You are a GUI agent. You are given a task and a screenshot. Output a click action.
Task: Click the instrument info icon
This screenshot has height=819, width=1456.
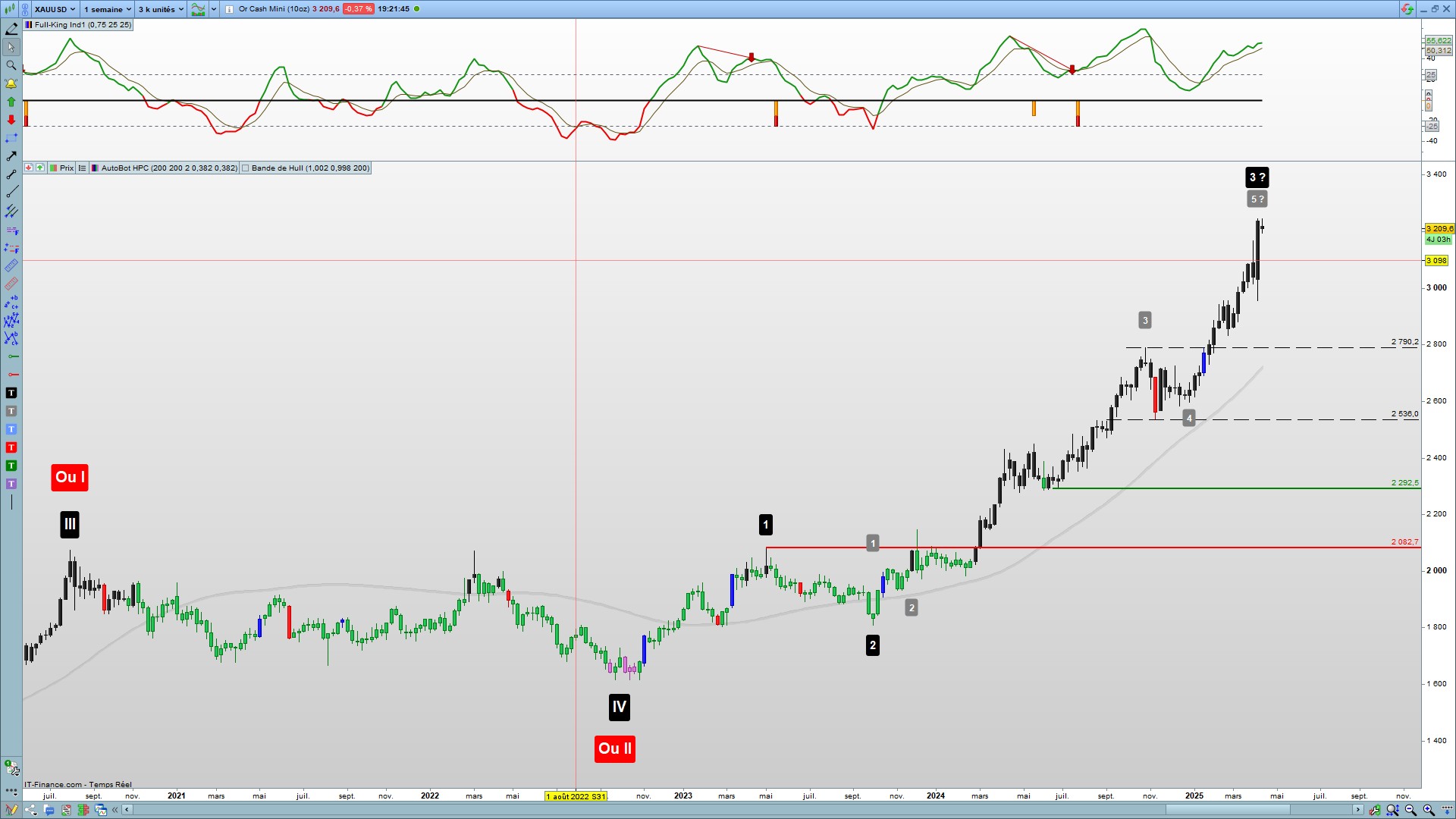click(229, 9)
